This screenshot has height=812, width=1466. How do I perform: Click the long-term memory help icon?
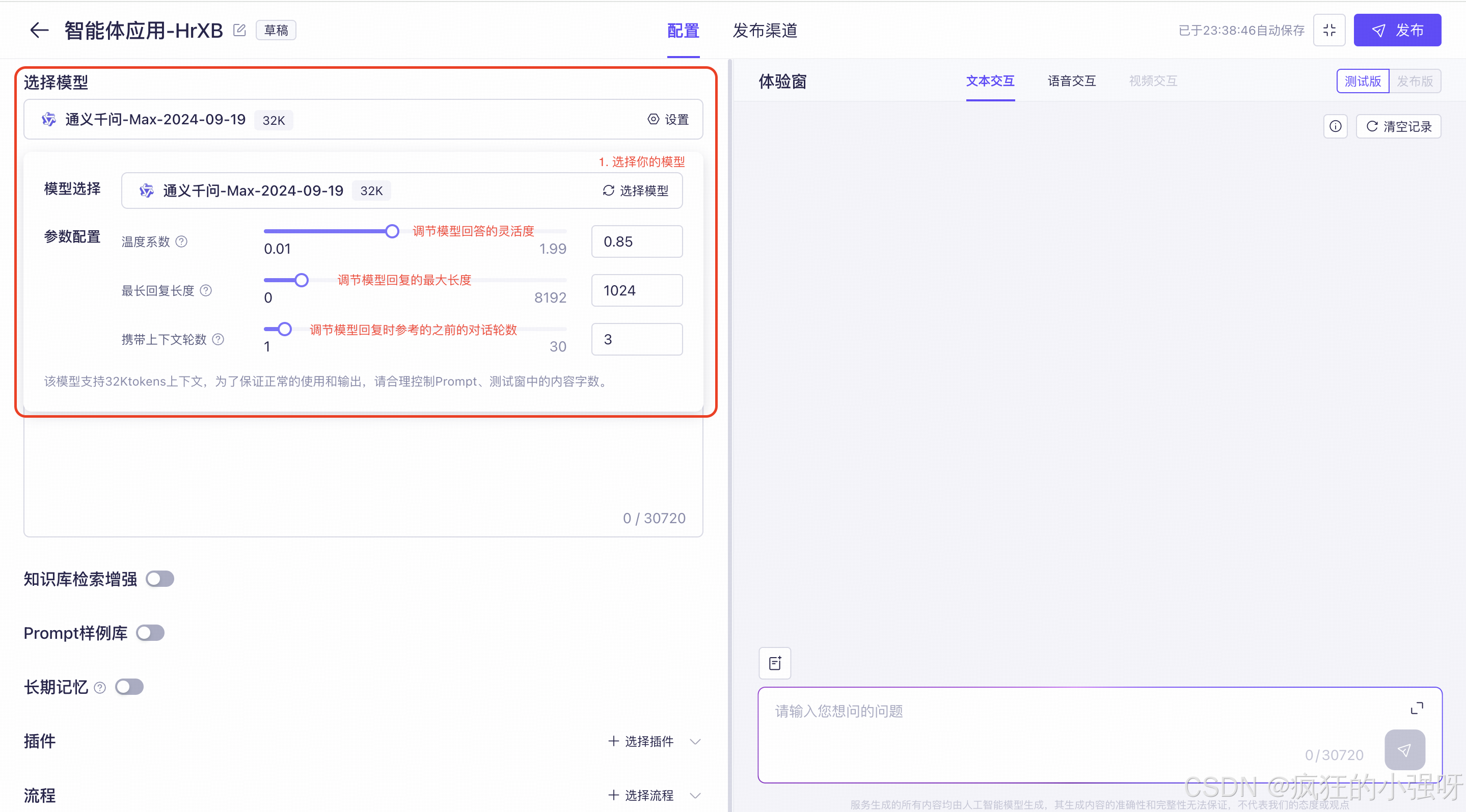coord(100,688)
